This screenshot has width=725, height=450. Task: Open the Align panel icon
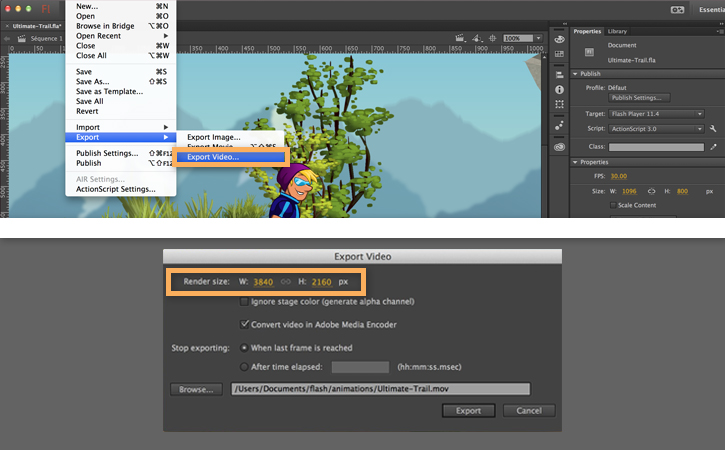pos(559,74)
